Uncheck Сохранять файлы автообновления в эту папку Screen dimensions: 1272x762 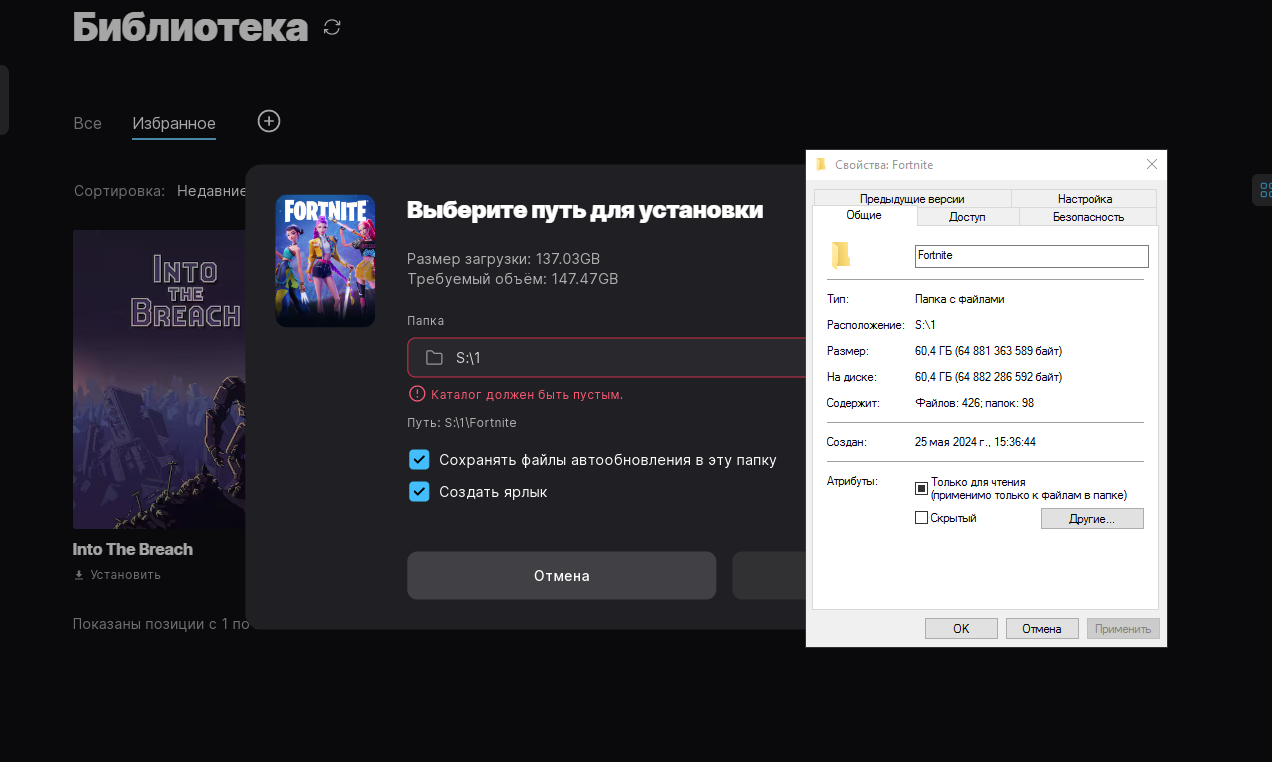point(419,460)
